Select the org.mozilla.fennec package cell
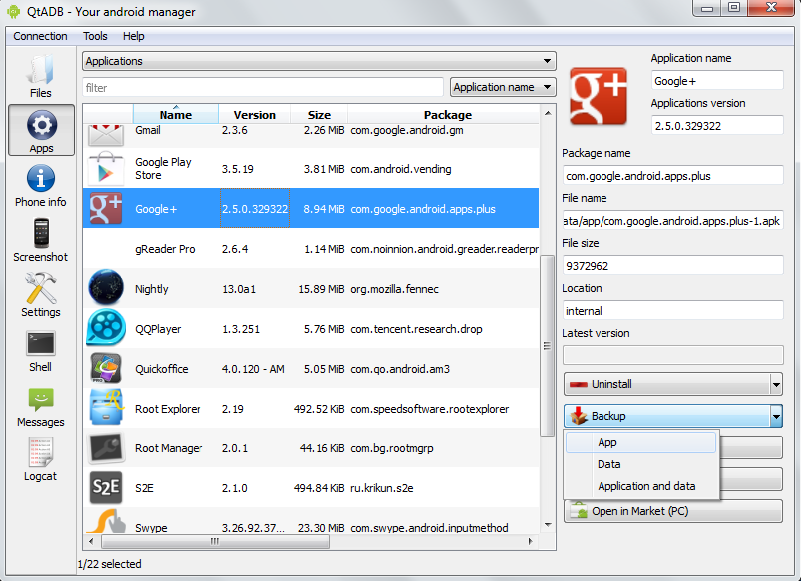Screen dimensions: 801x583 click(x=394, y=289)
